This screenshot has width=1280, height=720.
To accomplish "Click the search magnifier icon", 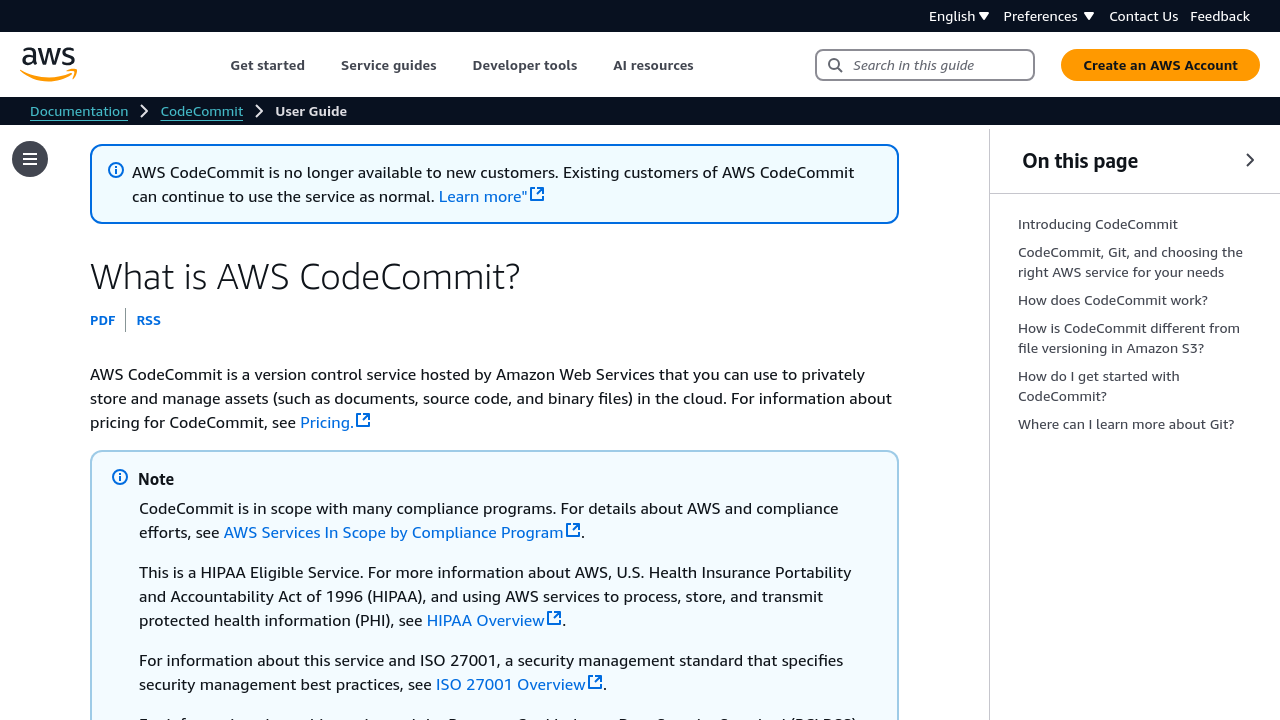I will click(835, 65).
